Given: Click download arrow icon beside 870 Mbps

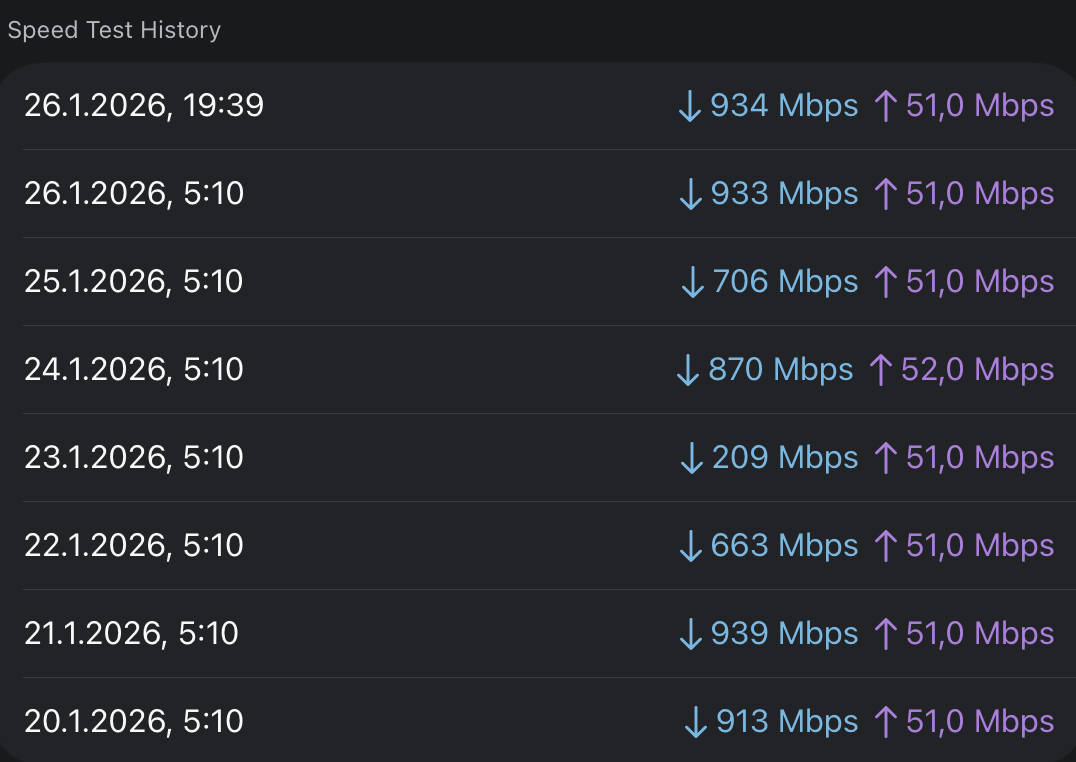Looking at the screenshot, I should pyautogui.click(x=687, y=370).
